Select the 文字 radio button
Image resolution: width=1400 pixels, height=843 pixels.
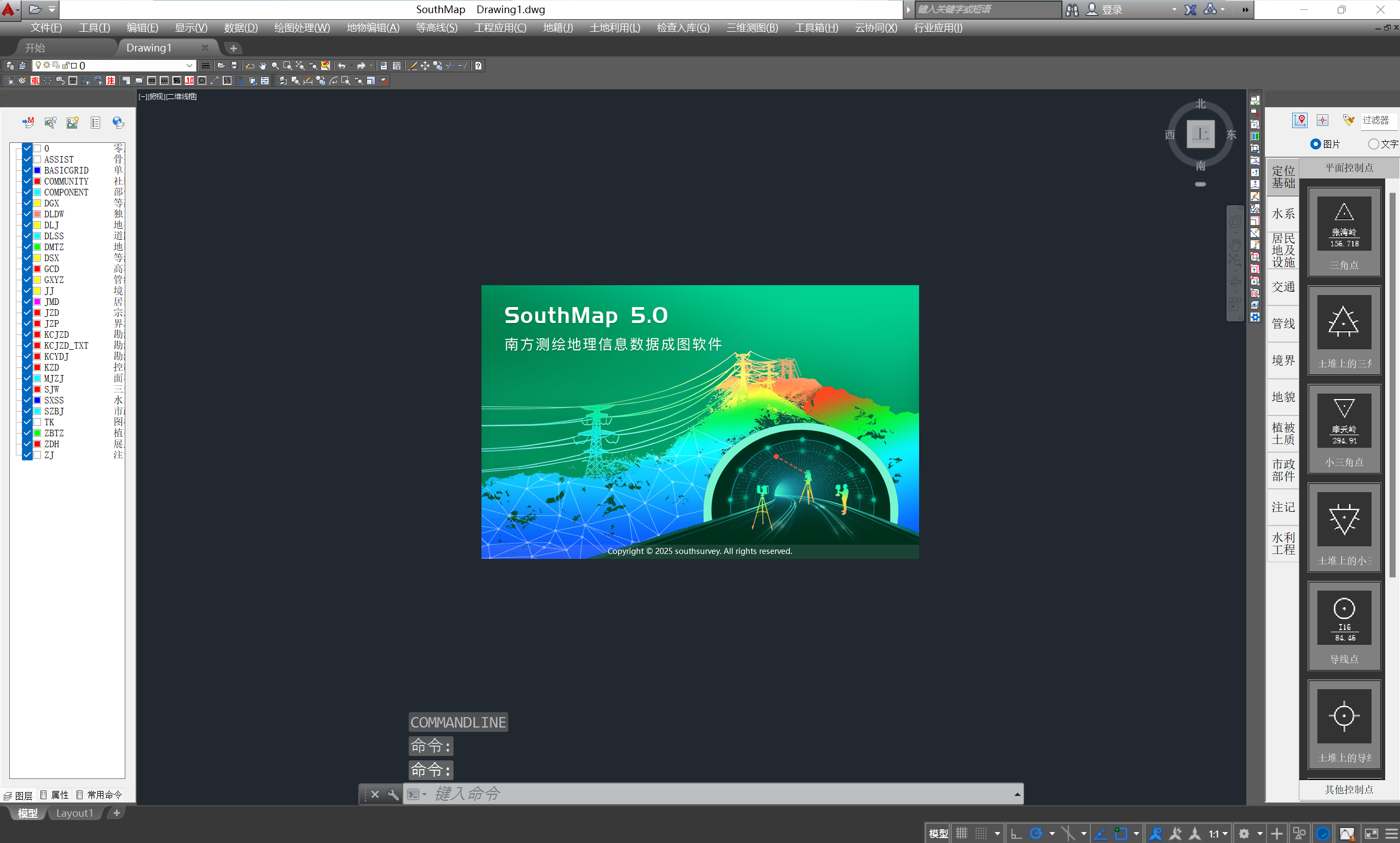(x=1373, y=145)
